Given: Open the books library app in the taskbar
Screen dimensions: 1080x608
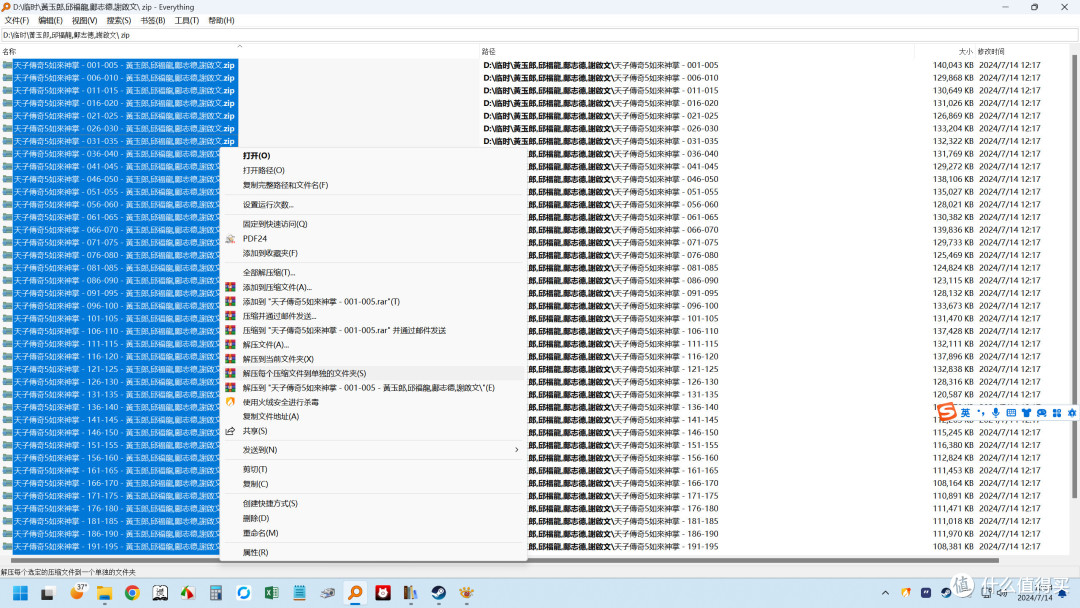Looking at the screenshot, I should tap(411, 593).
